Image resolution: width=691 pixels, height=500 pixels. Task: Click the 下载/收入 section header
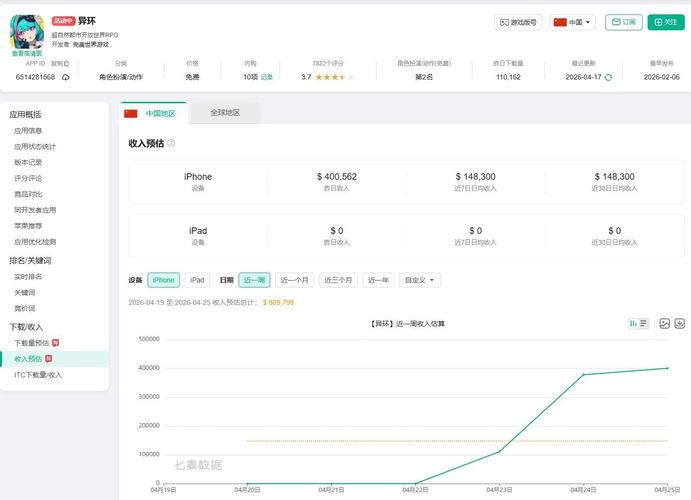point(26,327)
